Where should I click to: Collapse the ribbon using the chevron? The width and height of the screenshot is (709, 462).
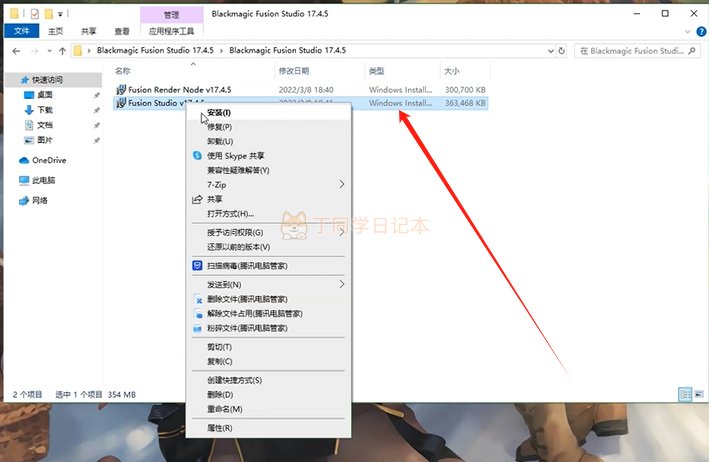[688, 31]
